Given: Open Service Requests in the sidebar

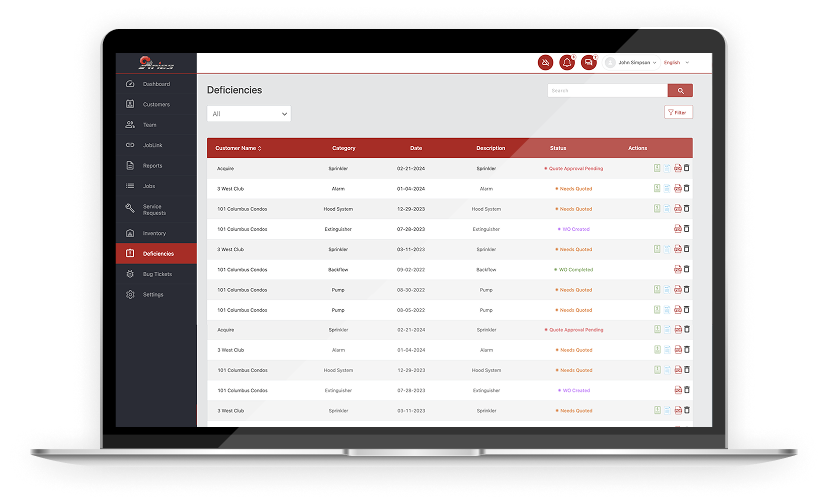Looking at the screenshot, I should click(154, 209).
